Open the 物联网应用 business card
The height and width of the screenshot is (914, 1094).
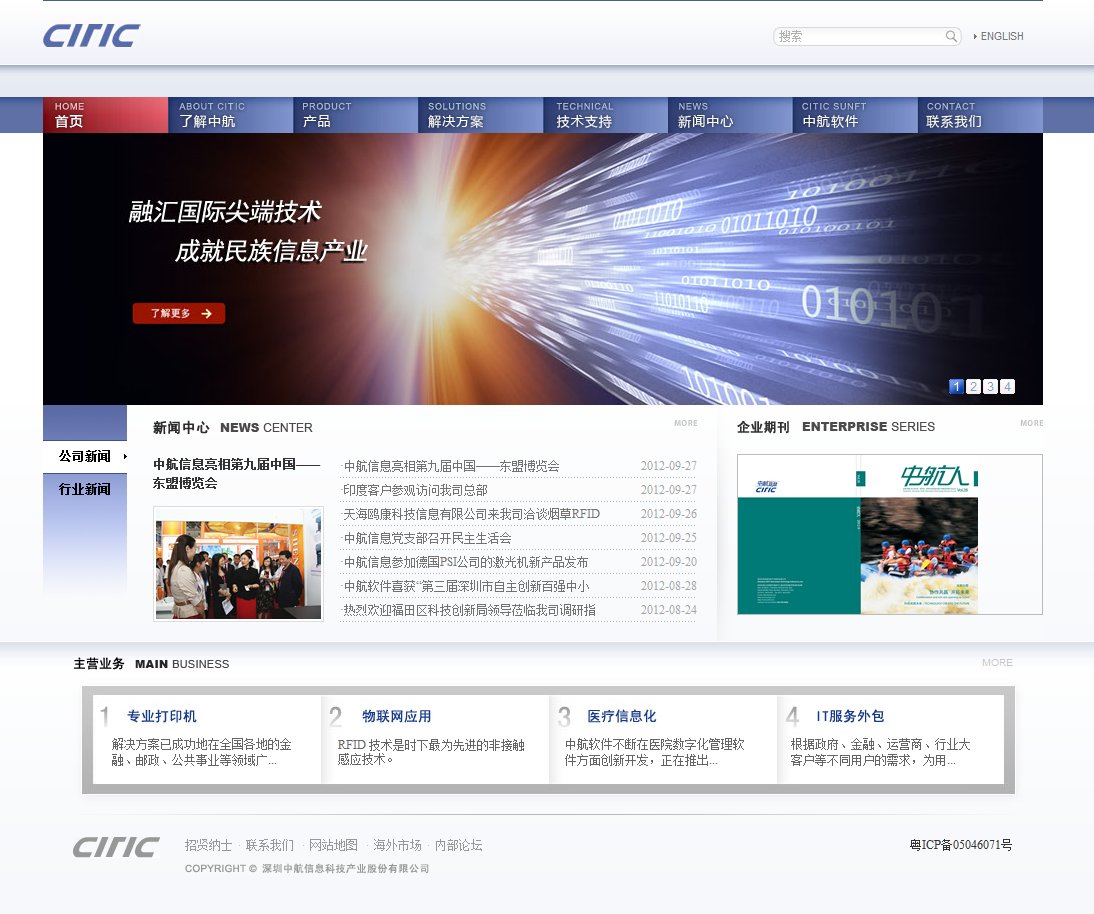pyautogui.click(x=396, y=717)
